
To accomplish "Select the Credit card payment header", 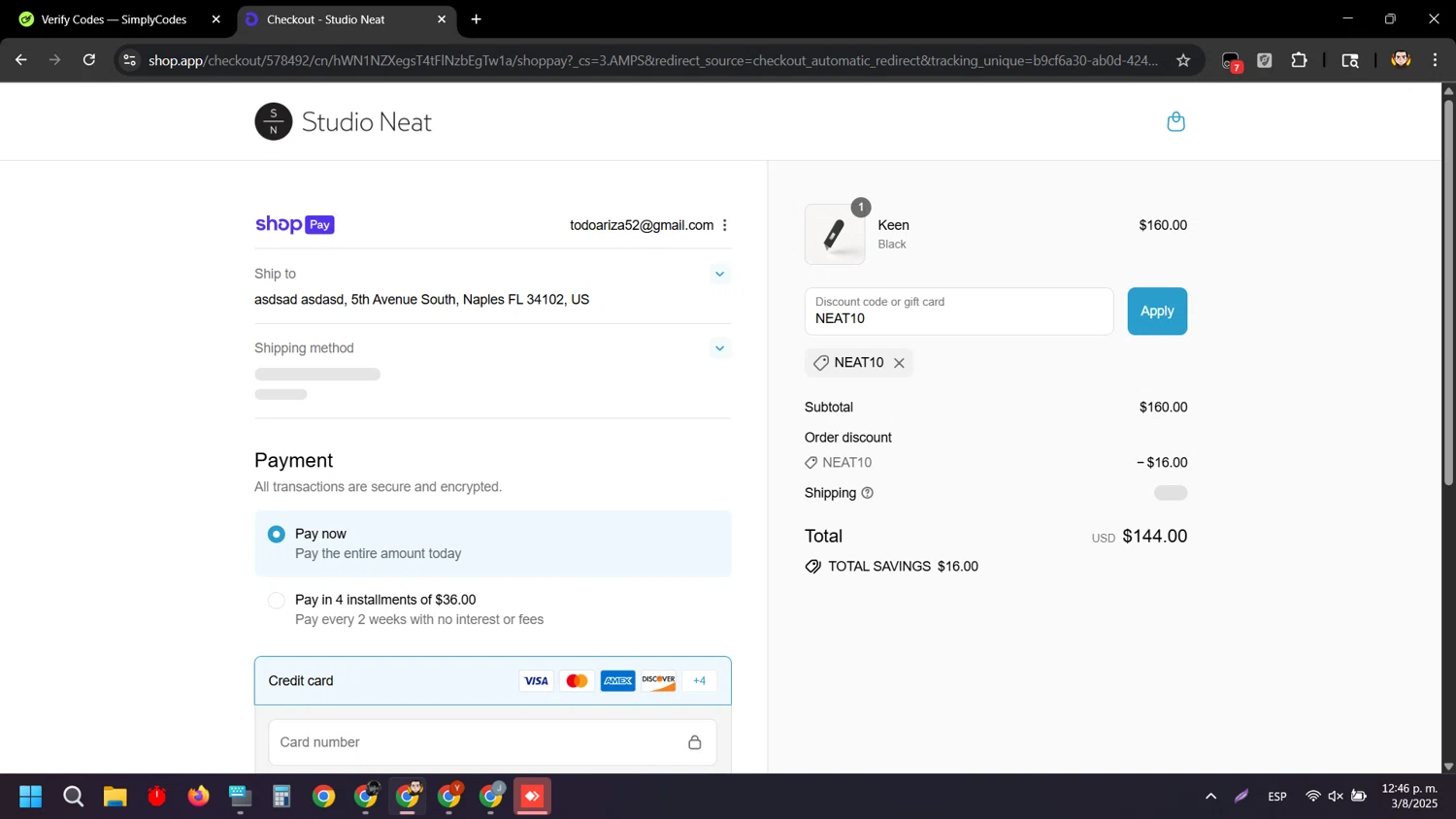I will [x=492, y=680].
